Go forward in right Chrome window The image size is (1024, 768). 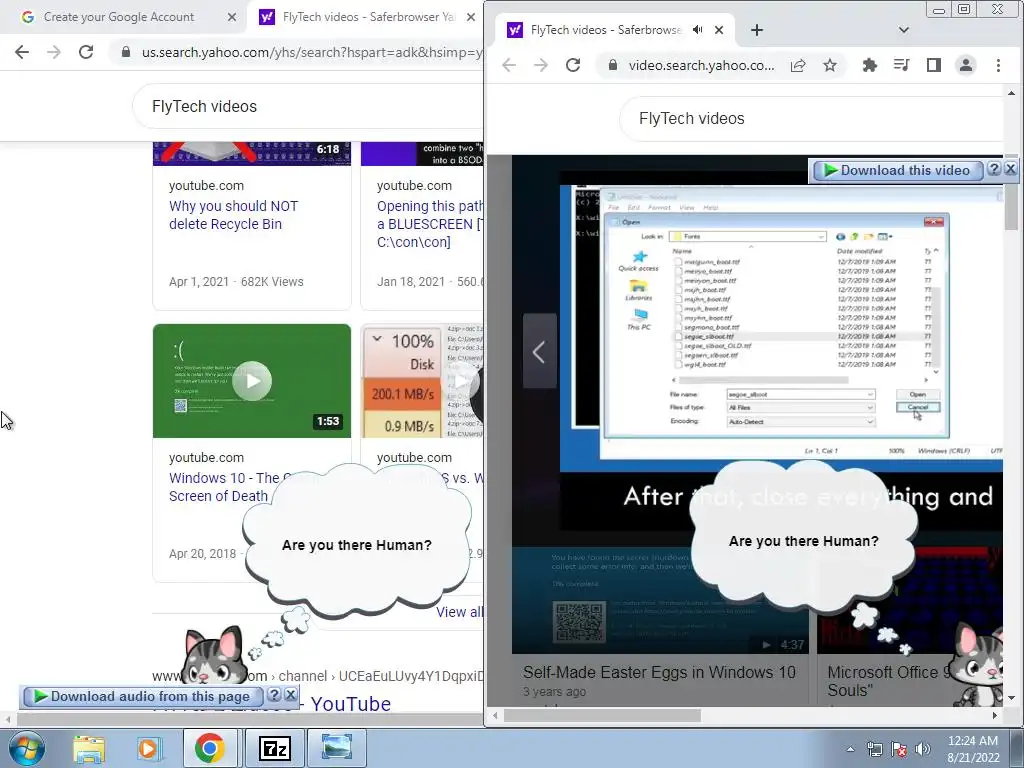541,65
